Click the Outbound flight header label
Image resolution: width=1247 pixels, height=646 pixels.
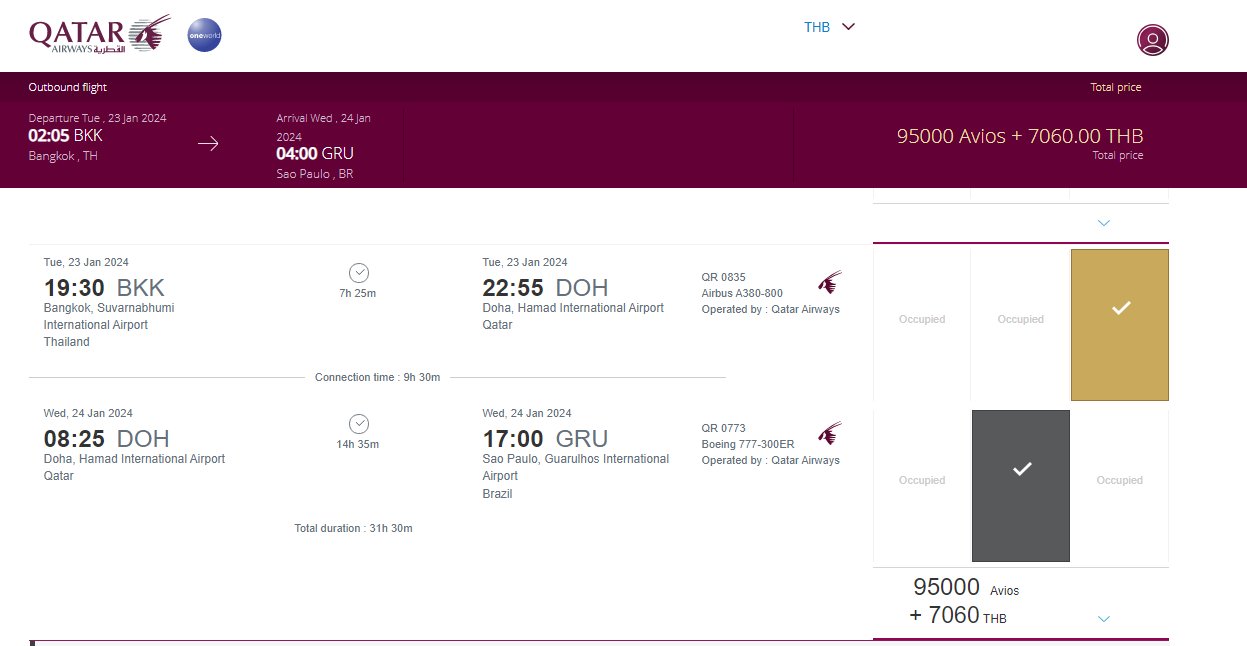pyautogui.click(x=68, y=87)
